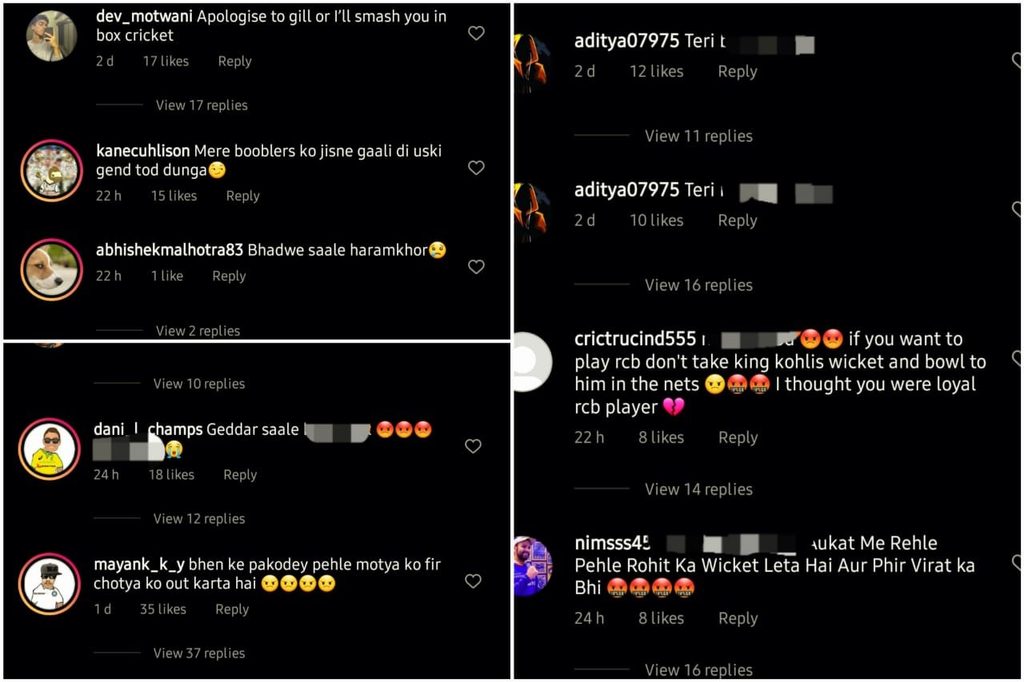Reply to crictrucind555's comment
The image size is (1024, 682).
(738, 438)
